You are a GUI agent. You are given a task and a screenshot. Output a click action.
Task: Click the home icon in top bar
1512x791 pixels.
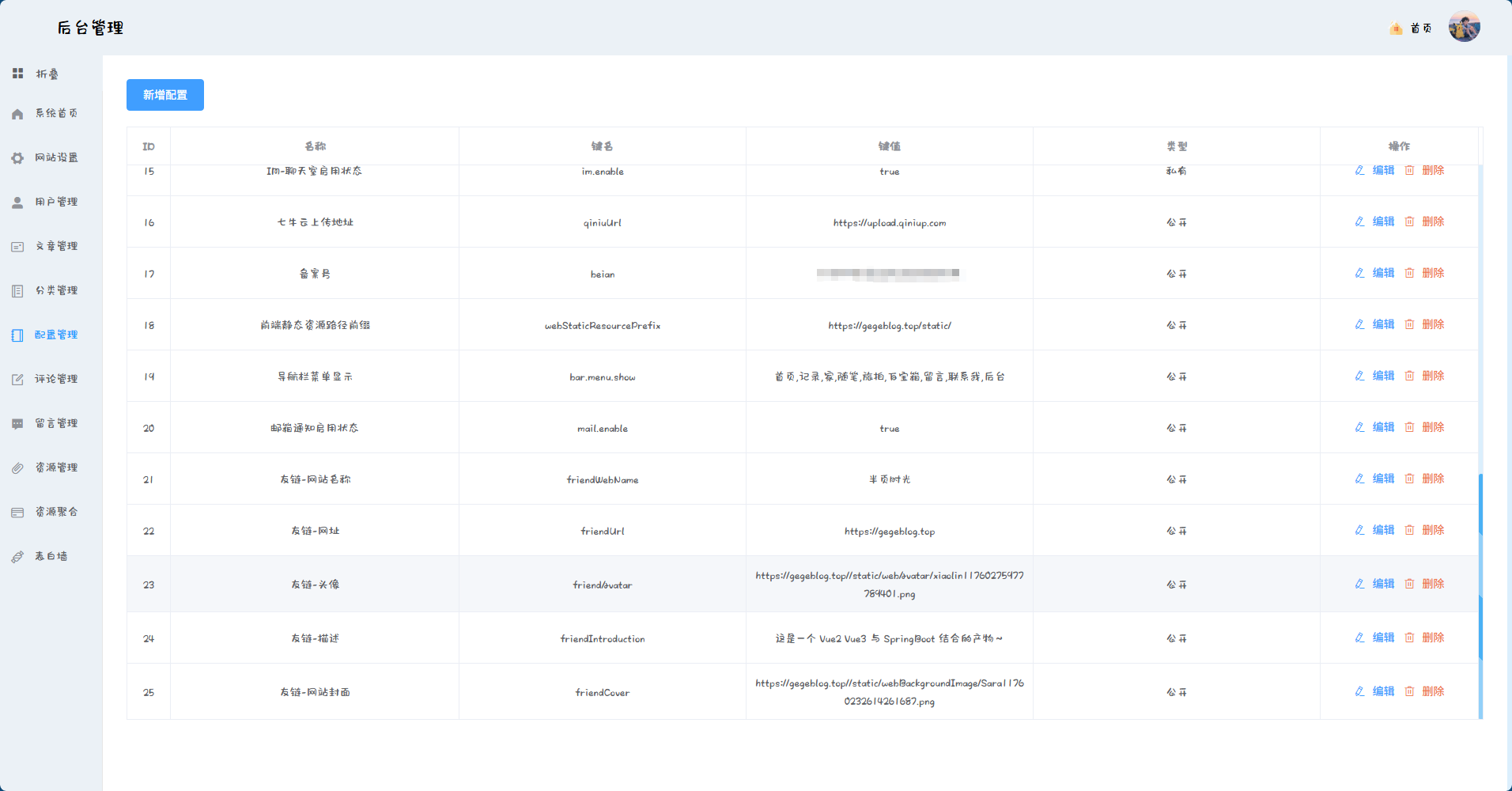[1396, 28]
